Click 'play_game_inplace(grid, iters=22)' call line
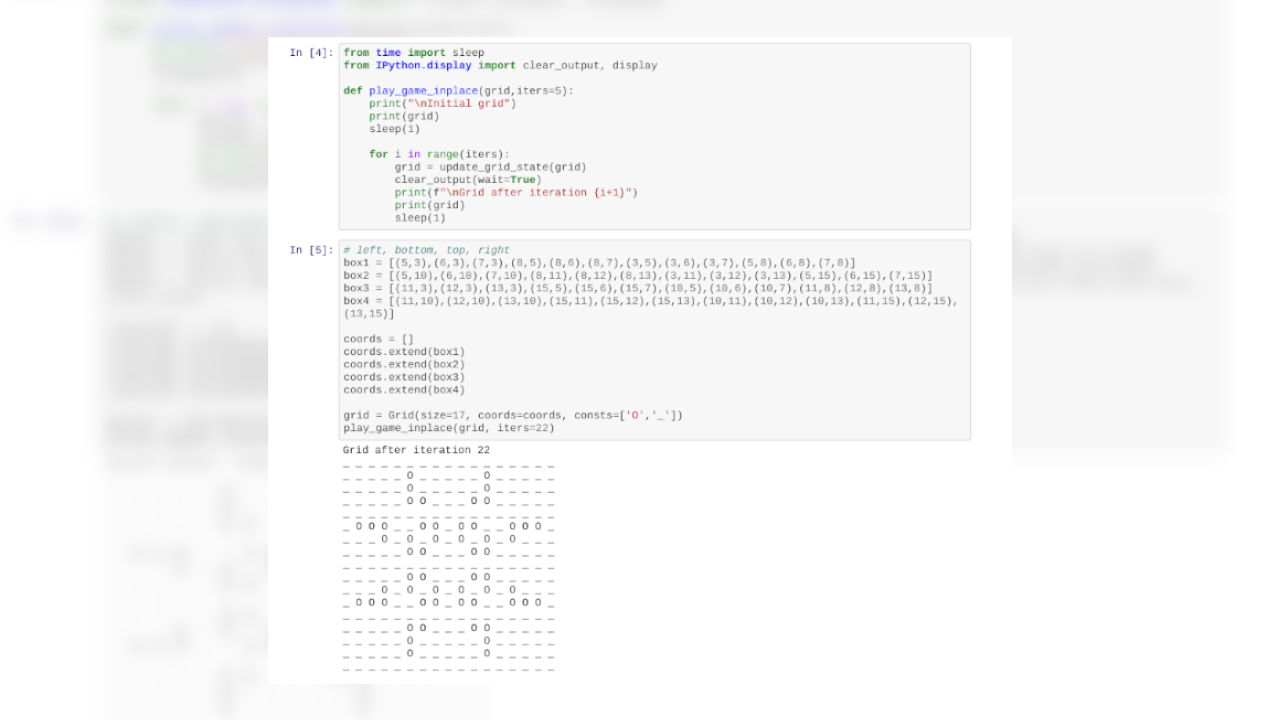This screenshot has height=720, width=1280. coord(449,428)
